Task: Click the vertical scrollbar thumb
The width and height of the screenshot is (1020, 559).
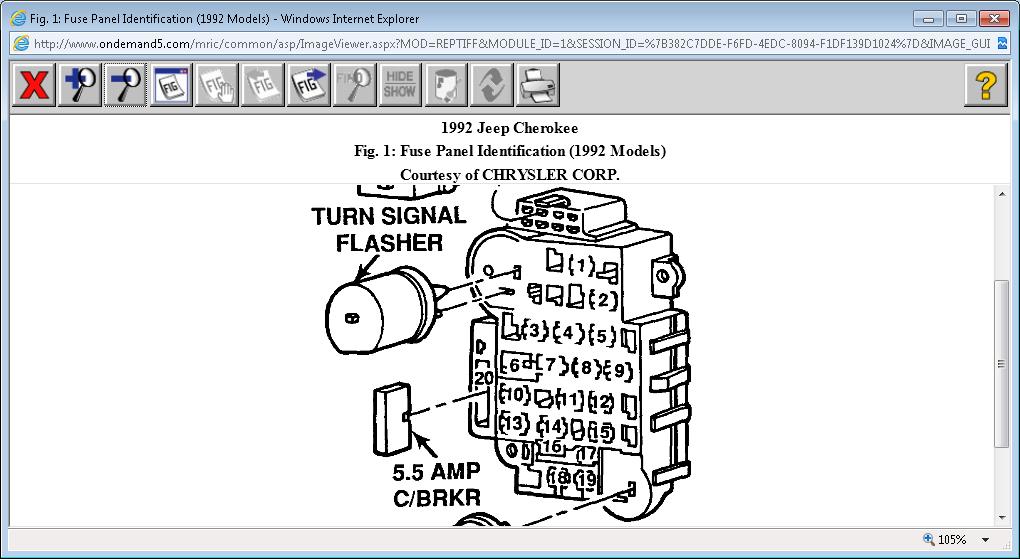Action: pyautogui.click(x=1002, y=364)
